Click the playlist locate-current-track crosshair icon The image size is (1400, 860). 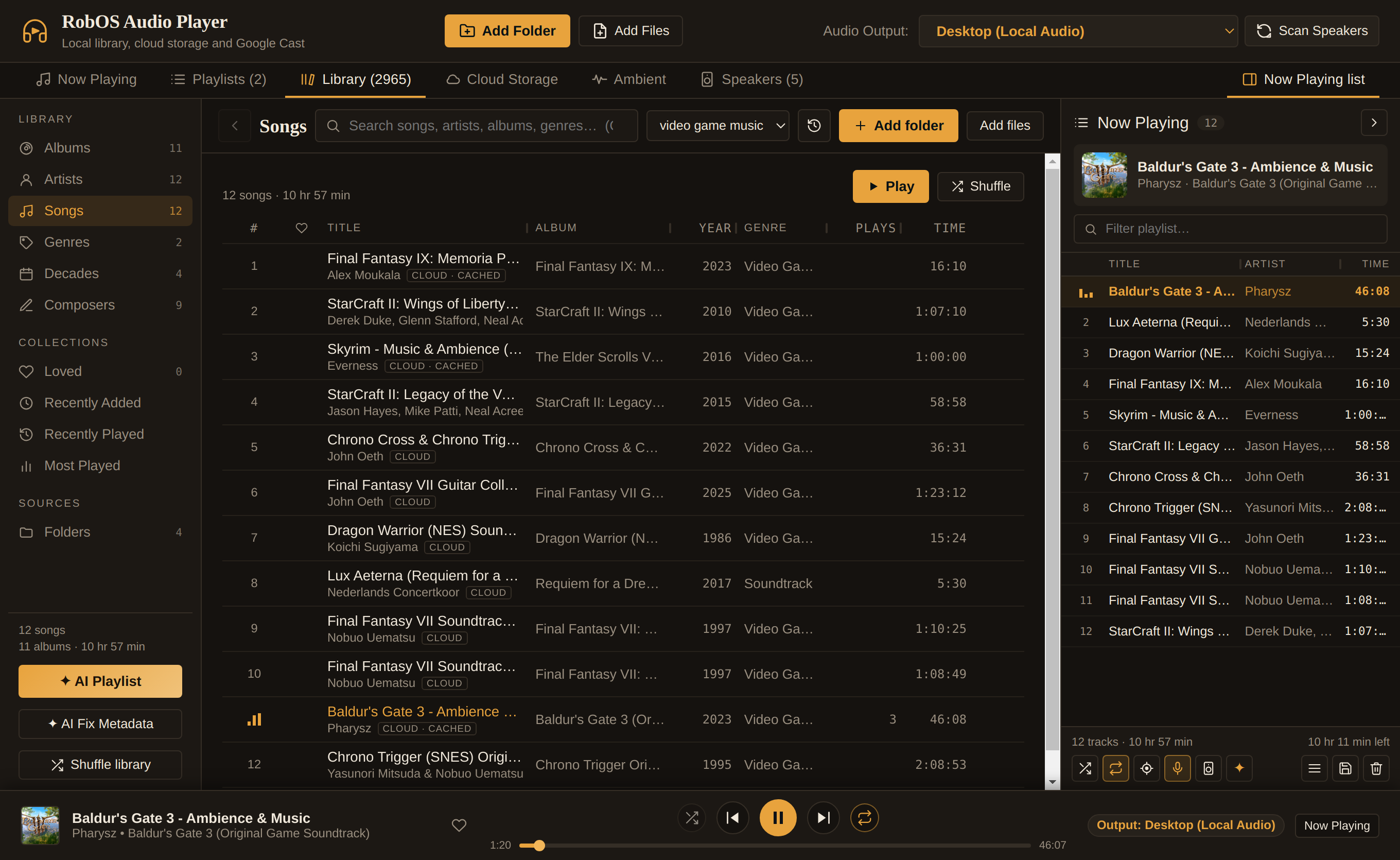pyautogui.click(x=1146, y=768)
